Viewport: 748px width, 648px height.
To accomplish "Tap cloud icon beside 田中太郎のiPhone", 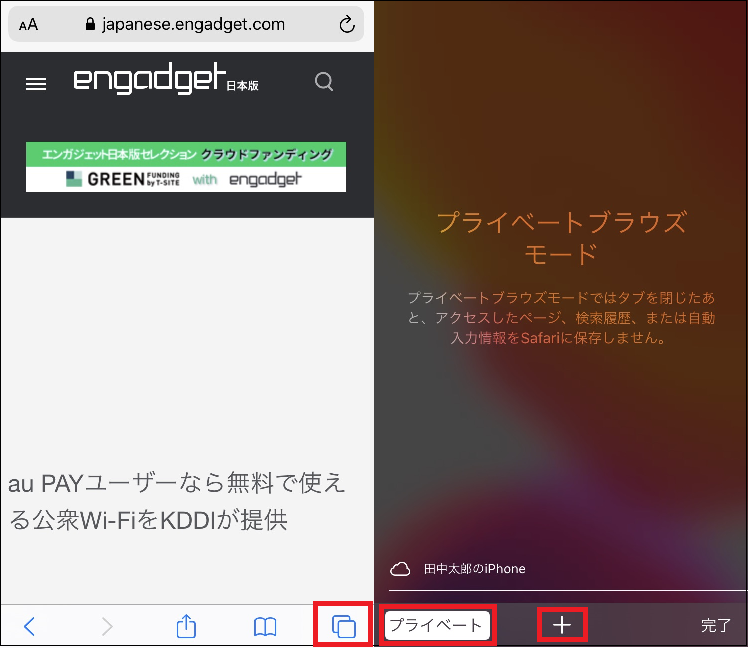I will [x=400, y=569].
